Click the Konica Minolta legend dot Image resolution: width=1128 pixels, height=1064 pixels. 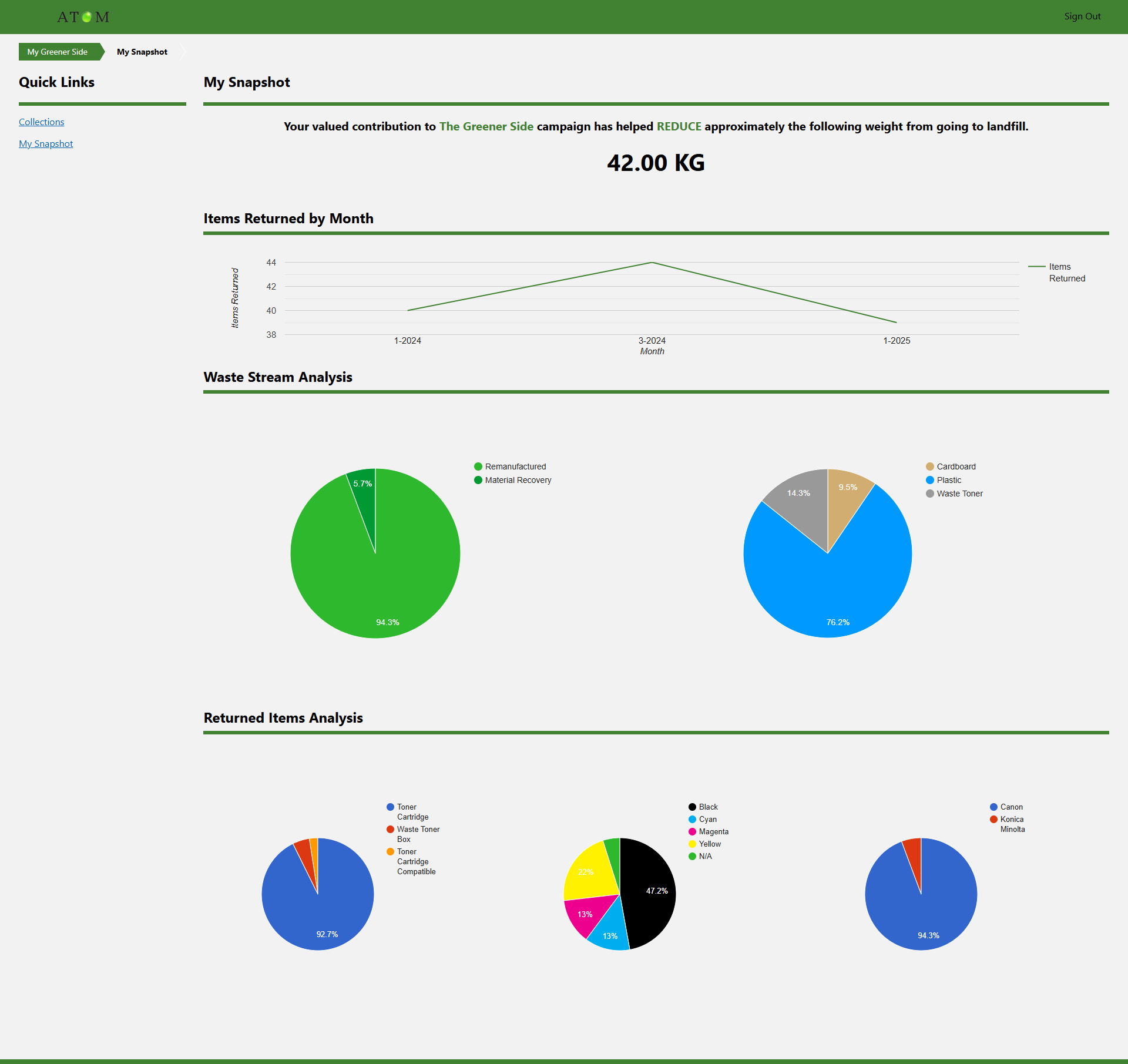pyautogui.click(x=993, y=819)
